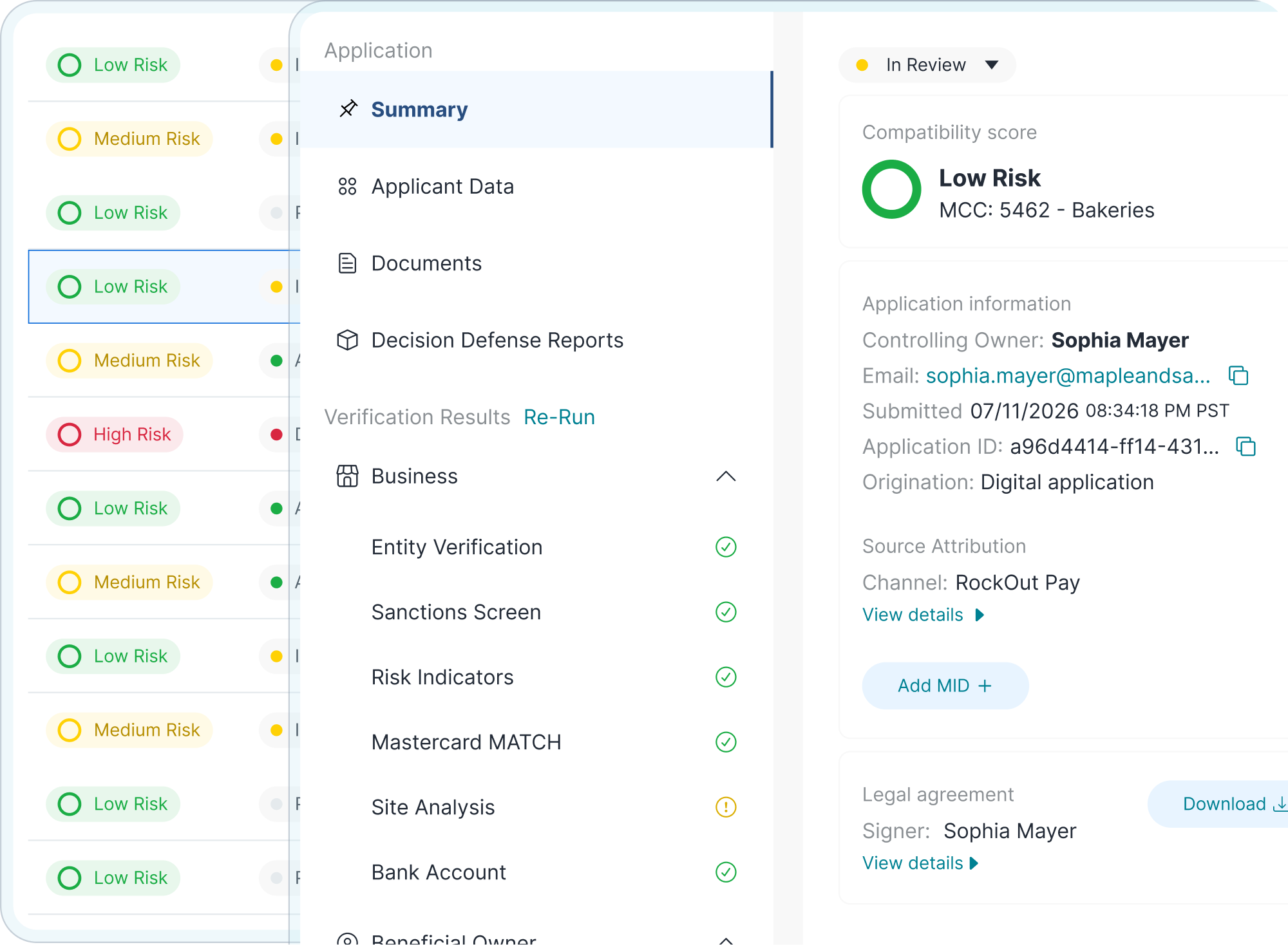The height and width of the screenshot is (945, 1288).
Task: Click Risk Indicators passed check icon
Action: point(726,677)
